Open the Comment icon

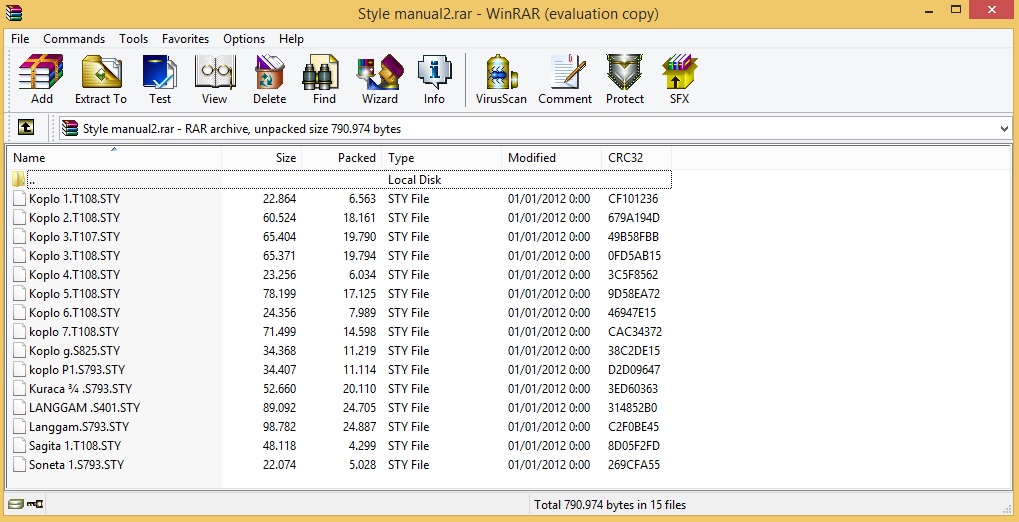565,79
